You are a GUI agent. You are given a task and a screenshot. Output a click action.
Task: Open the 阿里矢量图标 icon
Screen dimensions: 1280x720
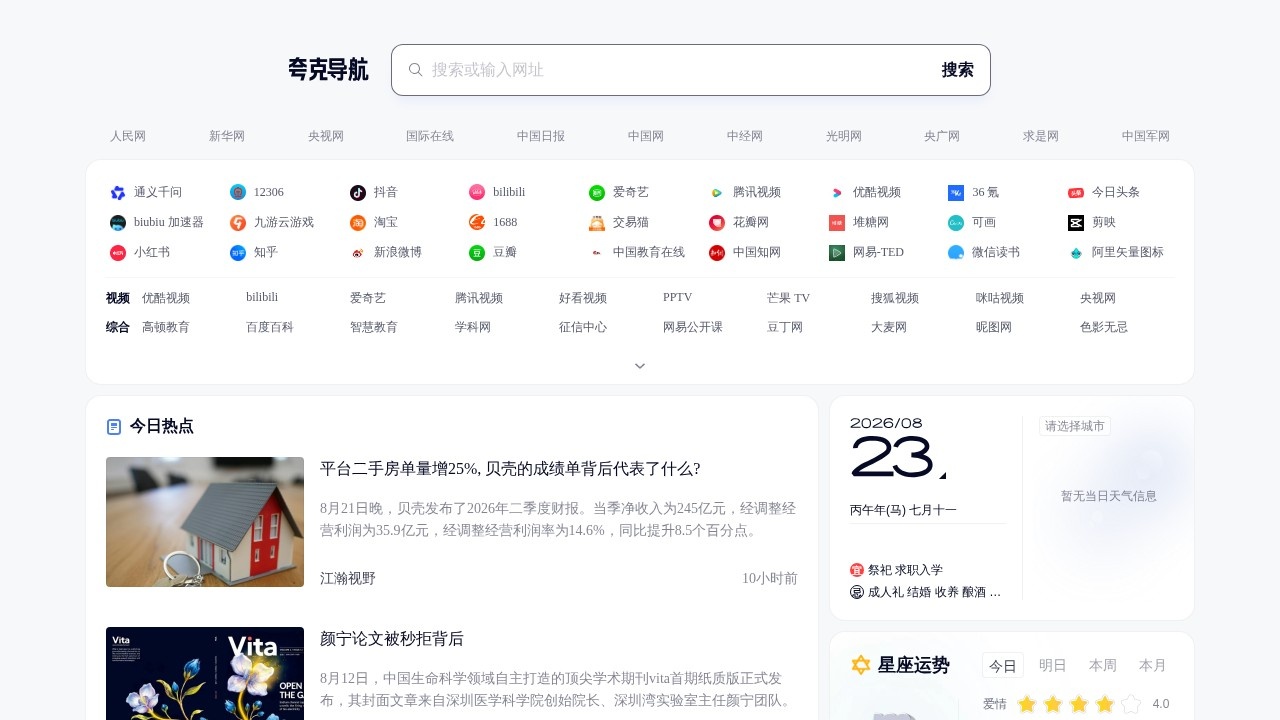1076,252
